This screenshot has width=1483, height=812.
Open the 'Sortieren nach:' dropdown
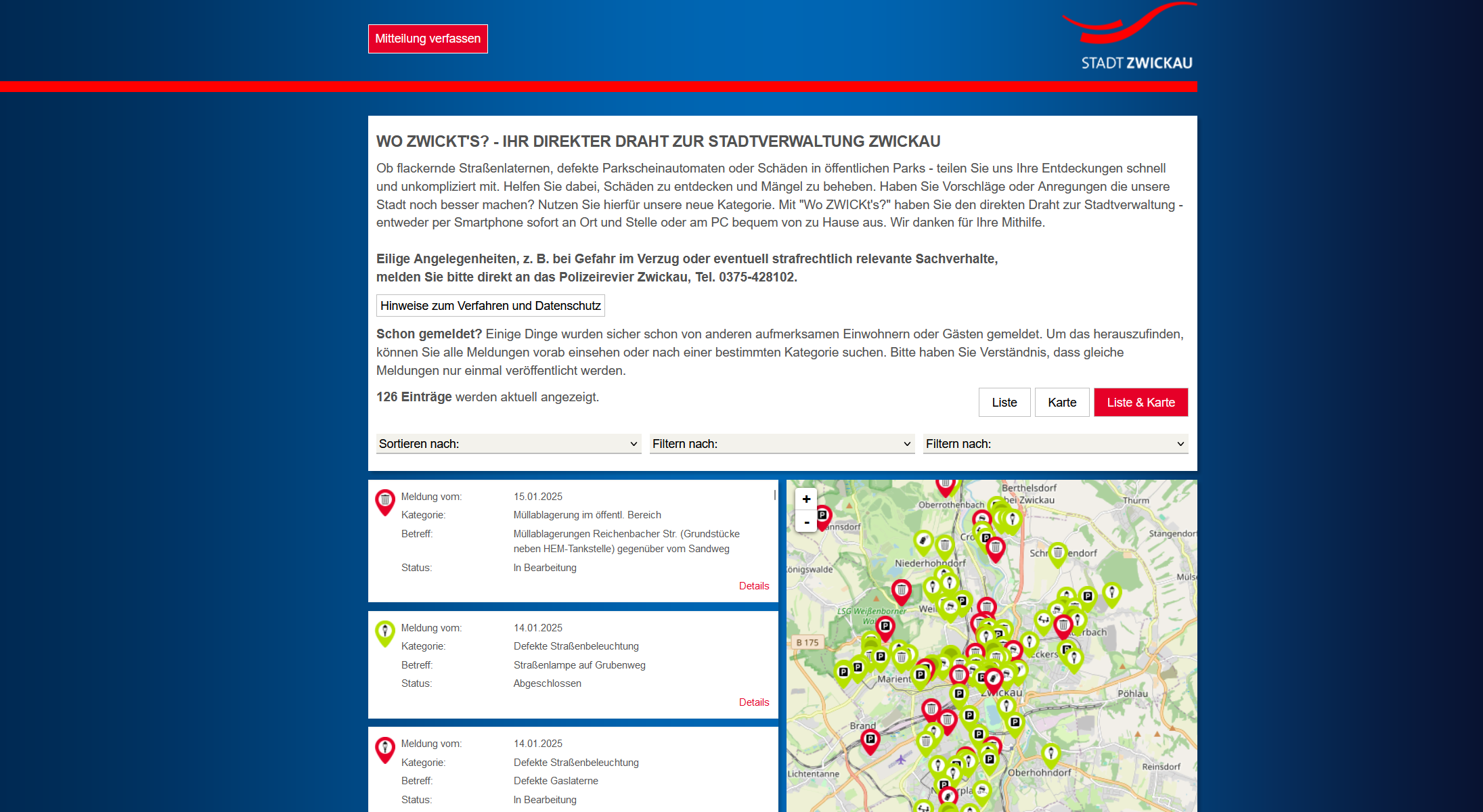point(508,444)
